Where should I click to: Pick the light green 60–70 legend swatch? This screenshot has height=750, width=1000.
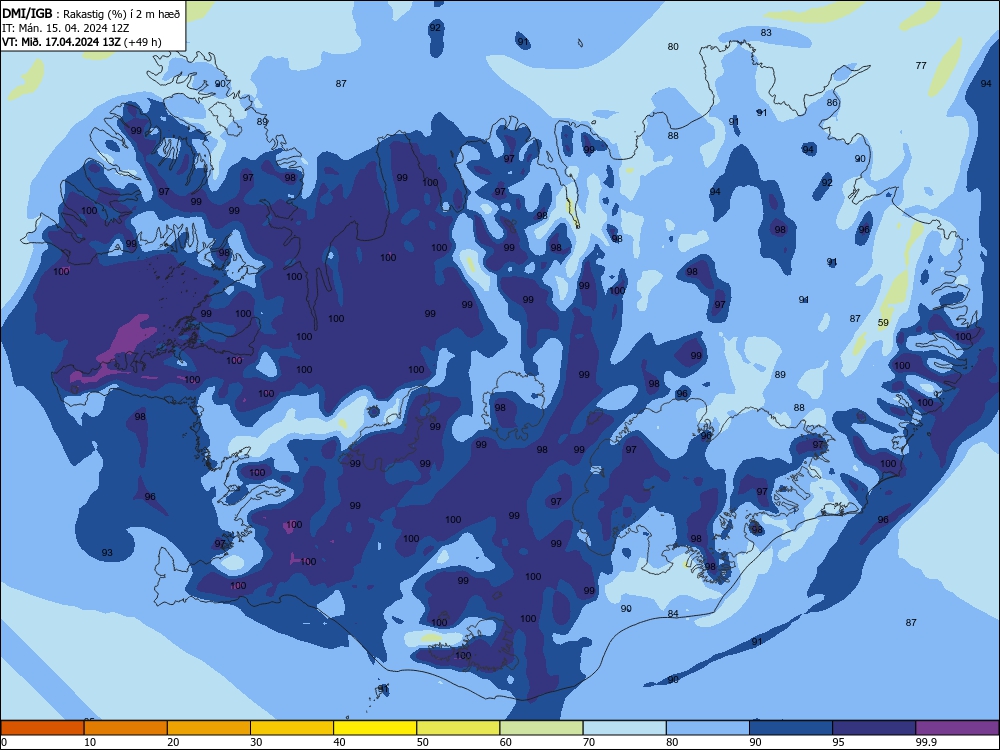(541, 728)
